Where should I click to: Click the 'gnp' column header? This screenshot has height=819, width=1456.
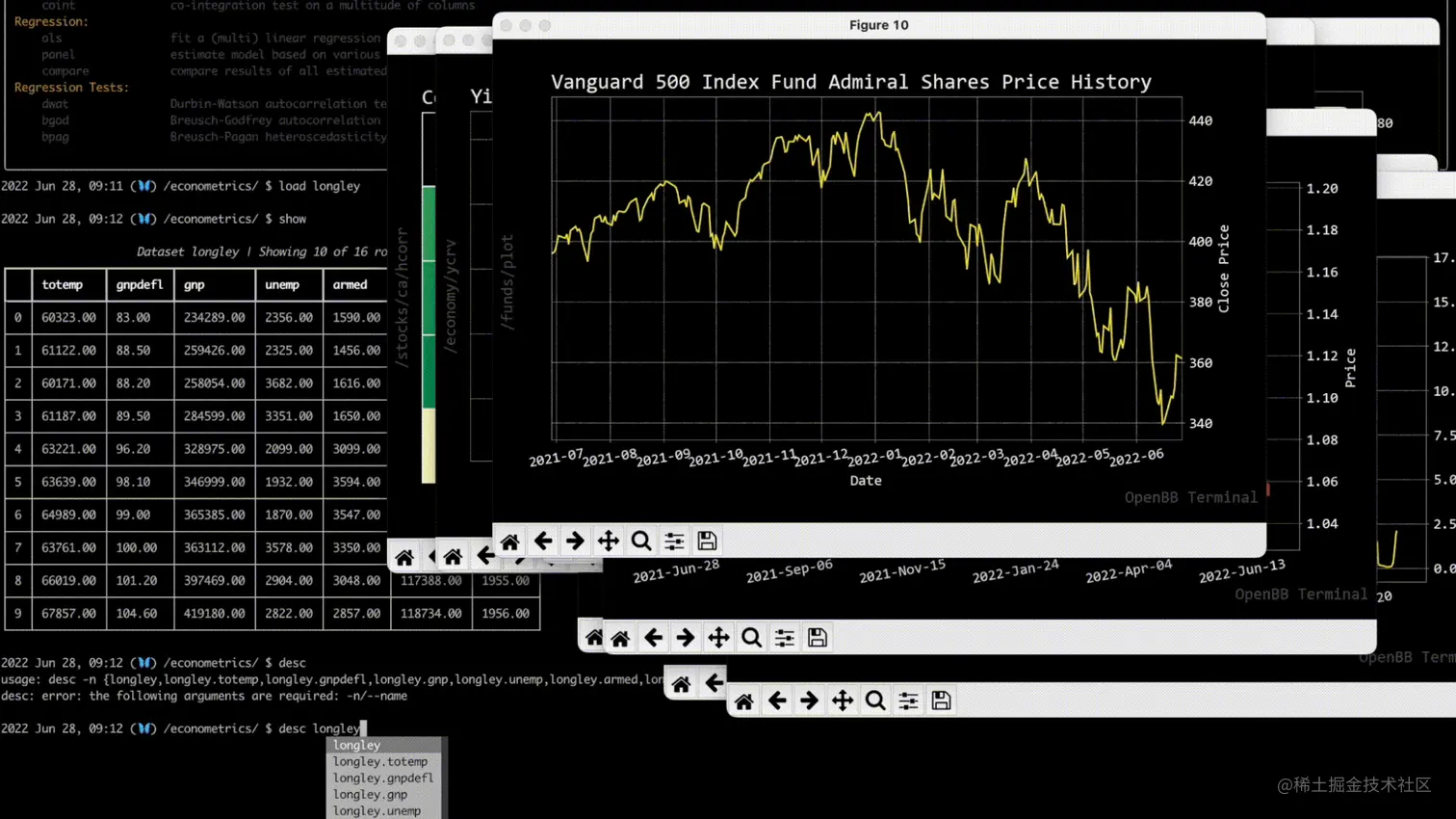point(195,285)
